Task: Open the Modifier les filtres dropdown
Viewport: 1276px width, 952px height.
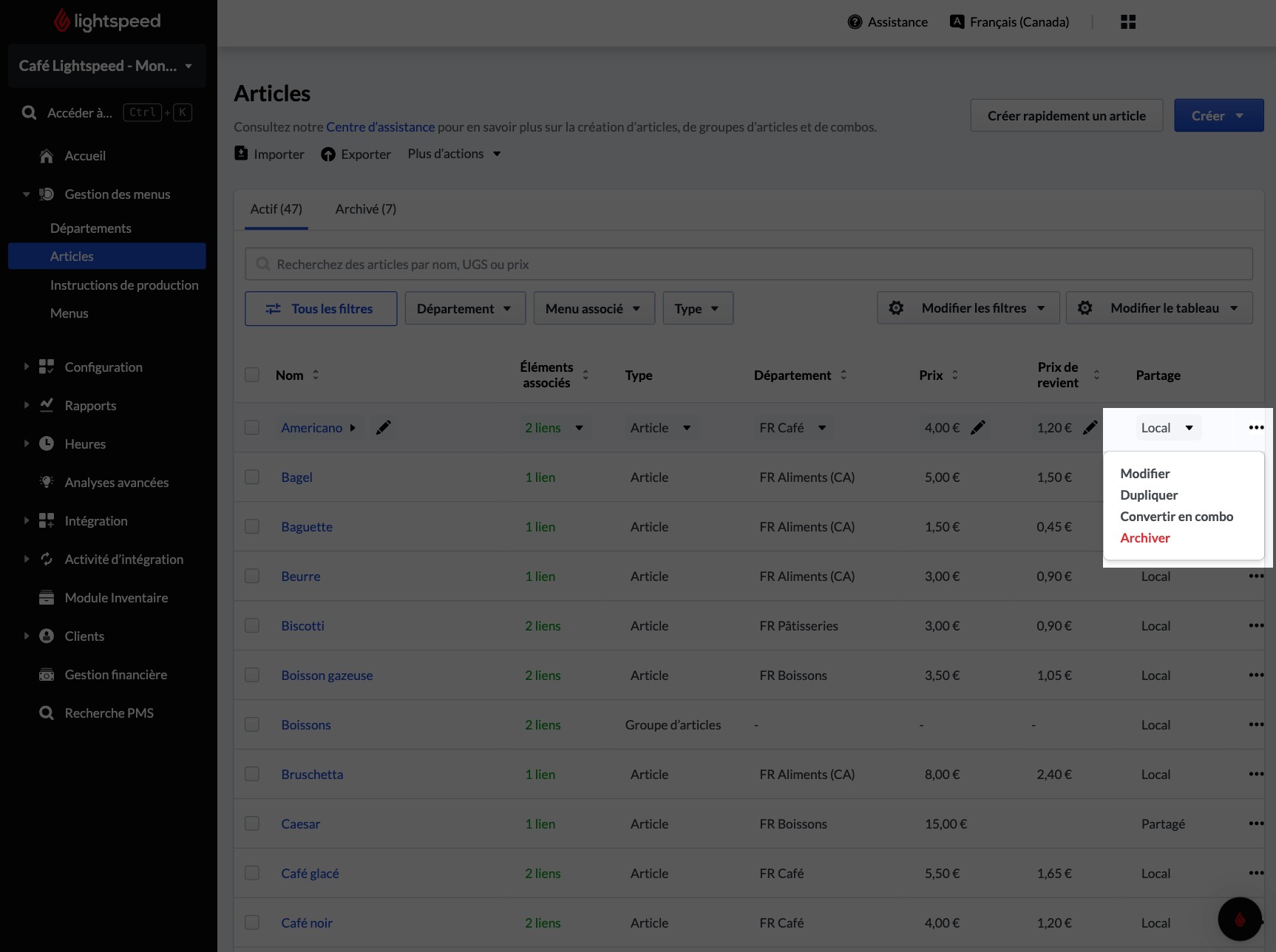Action: coord(968,307)
